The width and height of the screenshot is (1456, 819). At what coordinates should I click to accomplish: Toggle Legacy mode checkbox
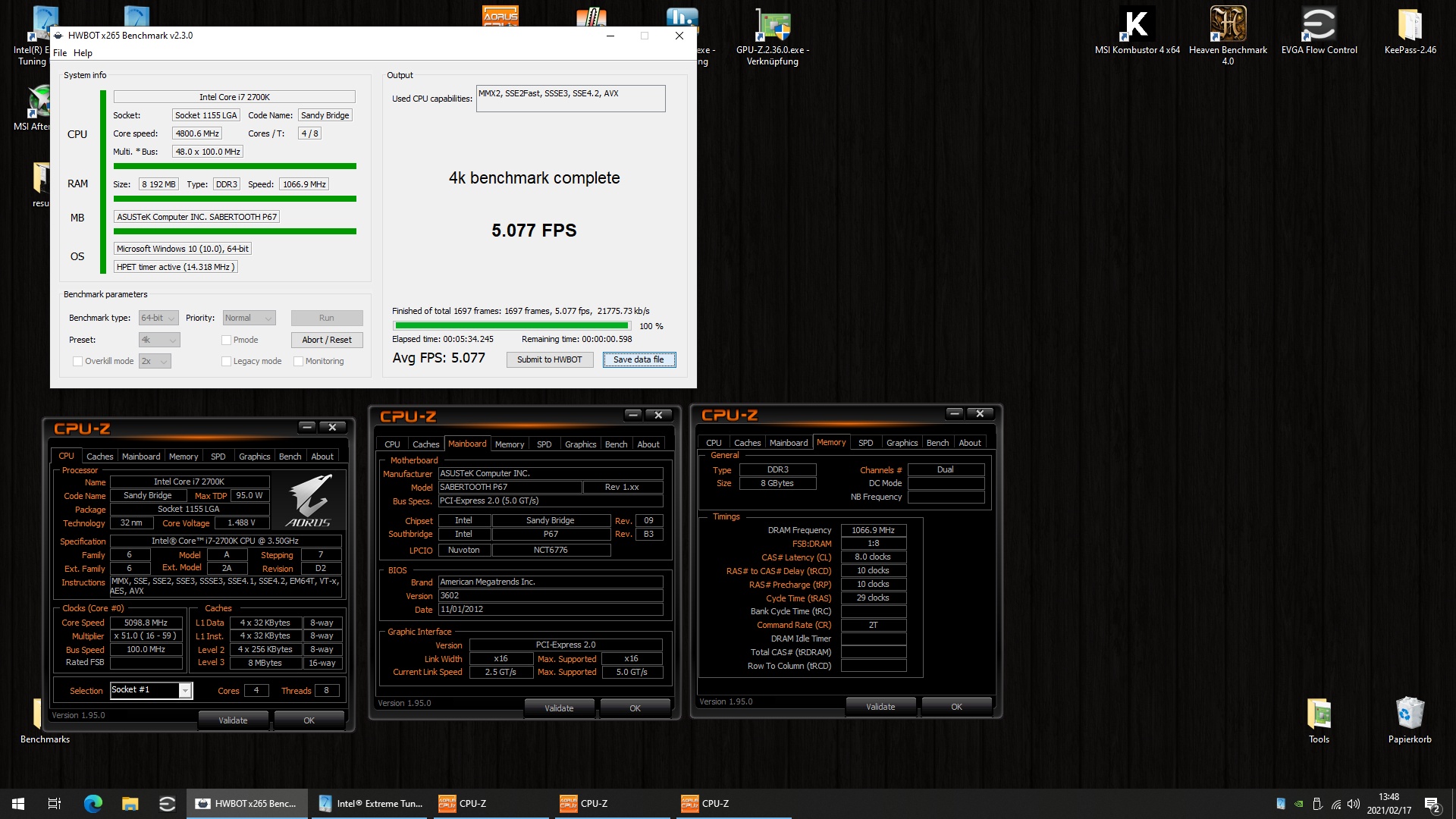pos(226,362)
